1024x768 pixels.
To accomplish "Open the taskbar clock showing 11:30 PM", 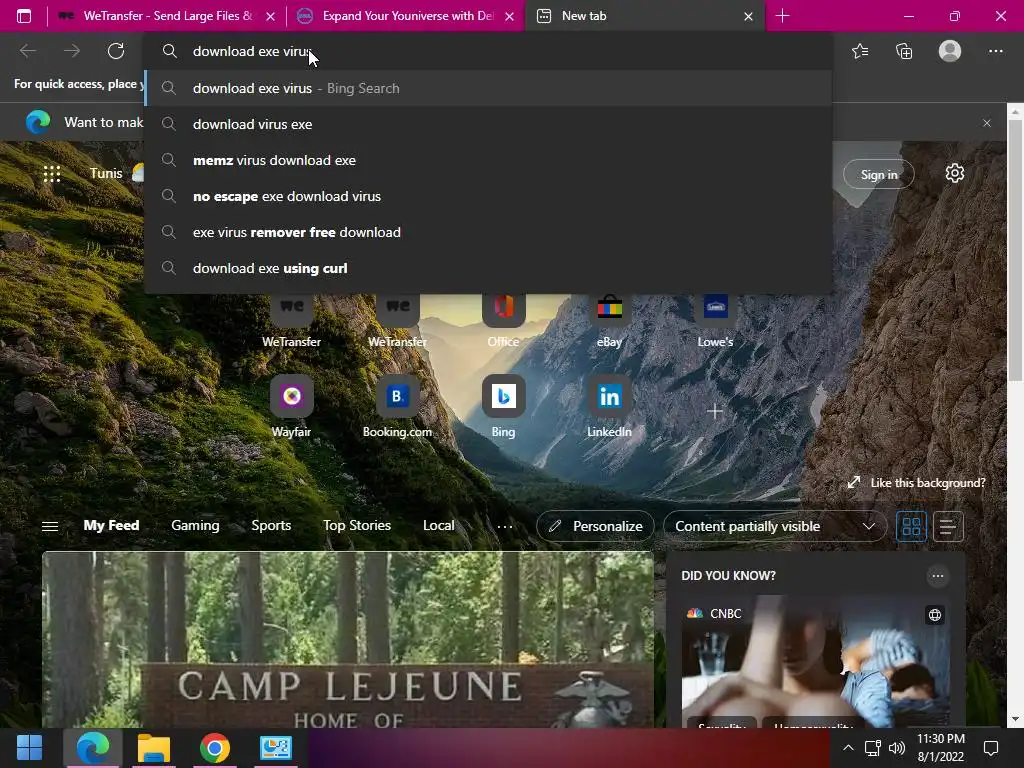I will point(940,748).
